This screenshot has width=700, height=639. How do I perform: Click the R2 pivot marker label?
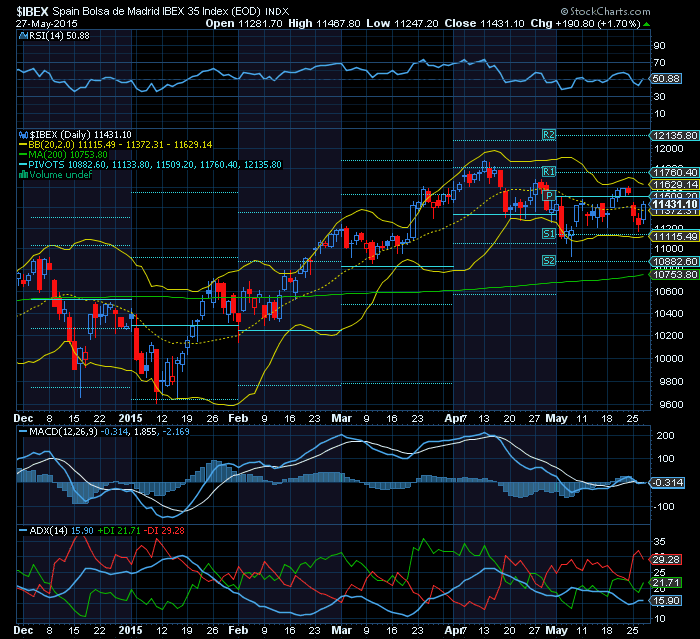(549, 134)
